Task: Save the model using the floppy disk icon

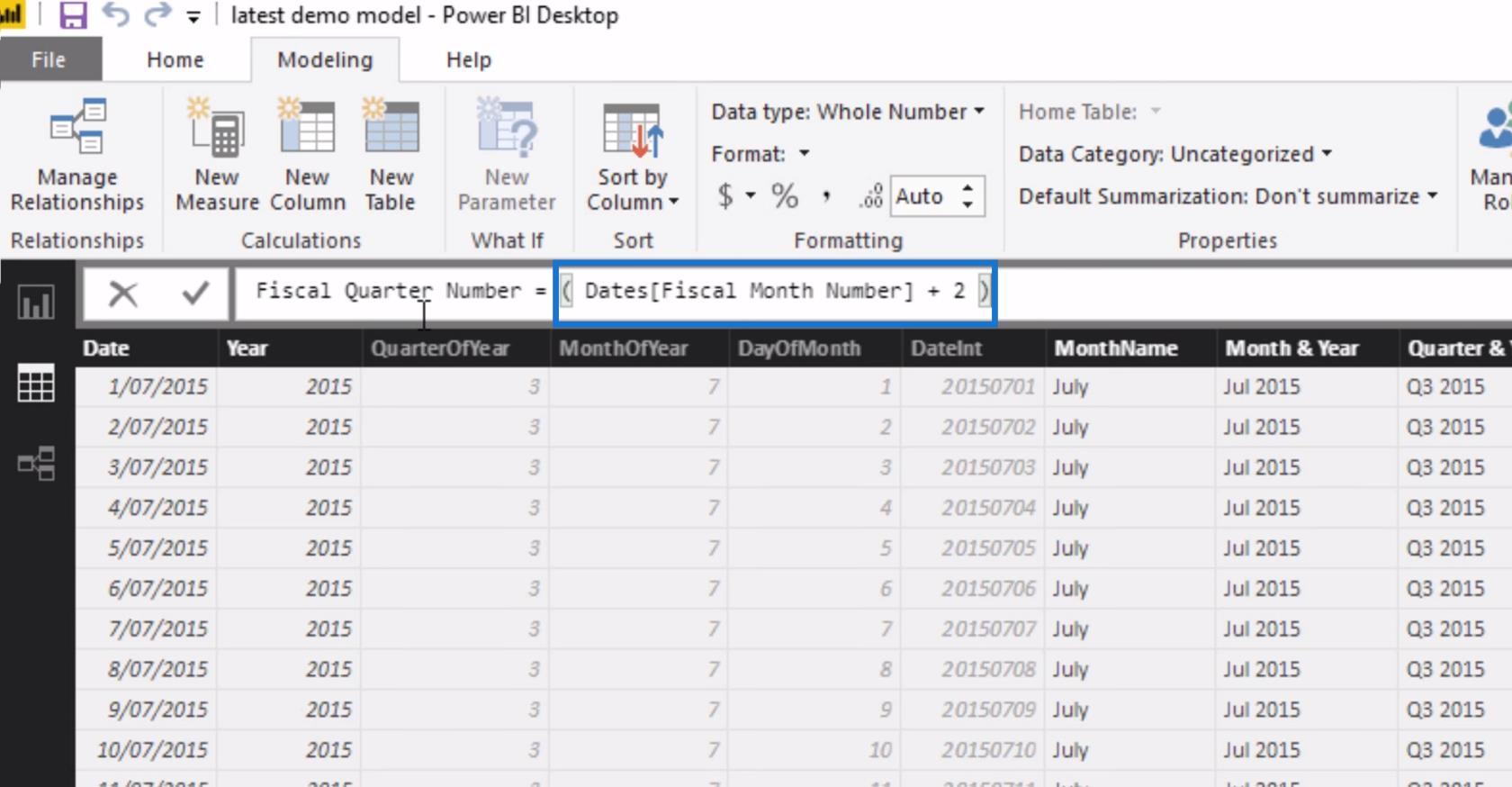Action: click(73, 15)
